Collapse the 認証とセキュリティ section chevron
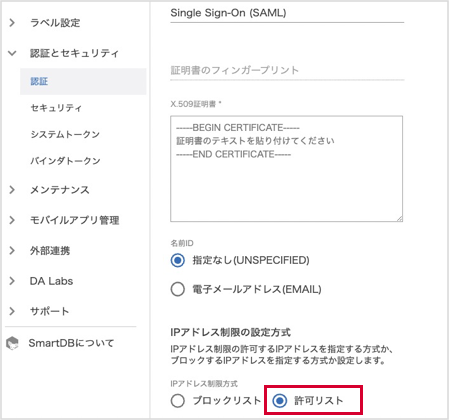The width and height of the screenshot is (449, 420). point(12,53)
